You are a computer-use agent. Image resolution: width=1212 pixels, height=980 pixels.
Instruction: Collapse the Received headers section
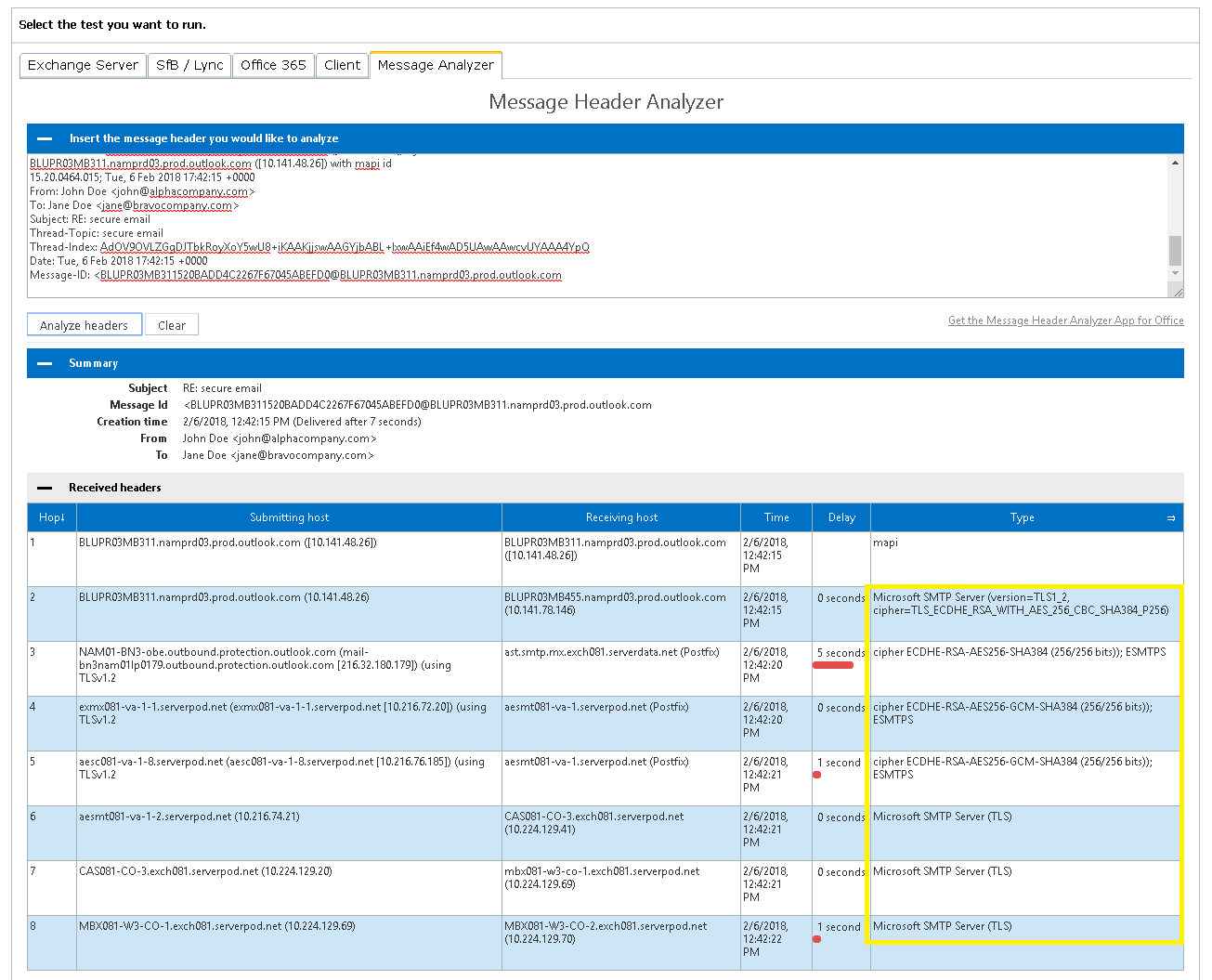[45, 487]
